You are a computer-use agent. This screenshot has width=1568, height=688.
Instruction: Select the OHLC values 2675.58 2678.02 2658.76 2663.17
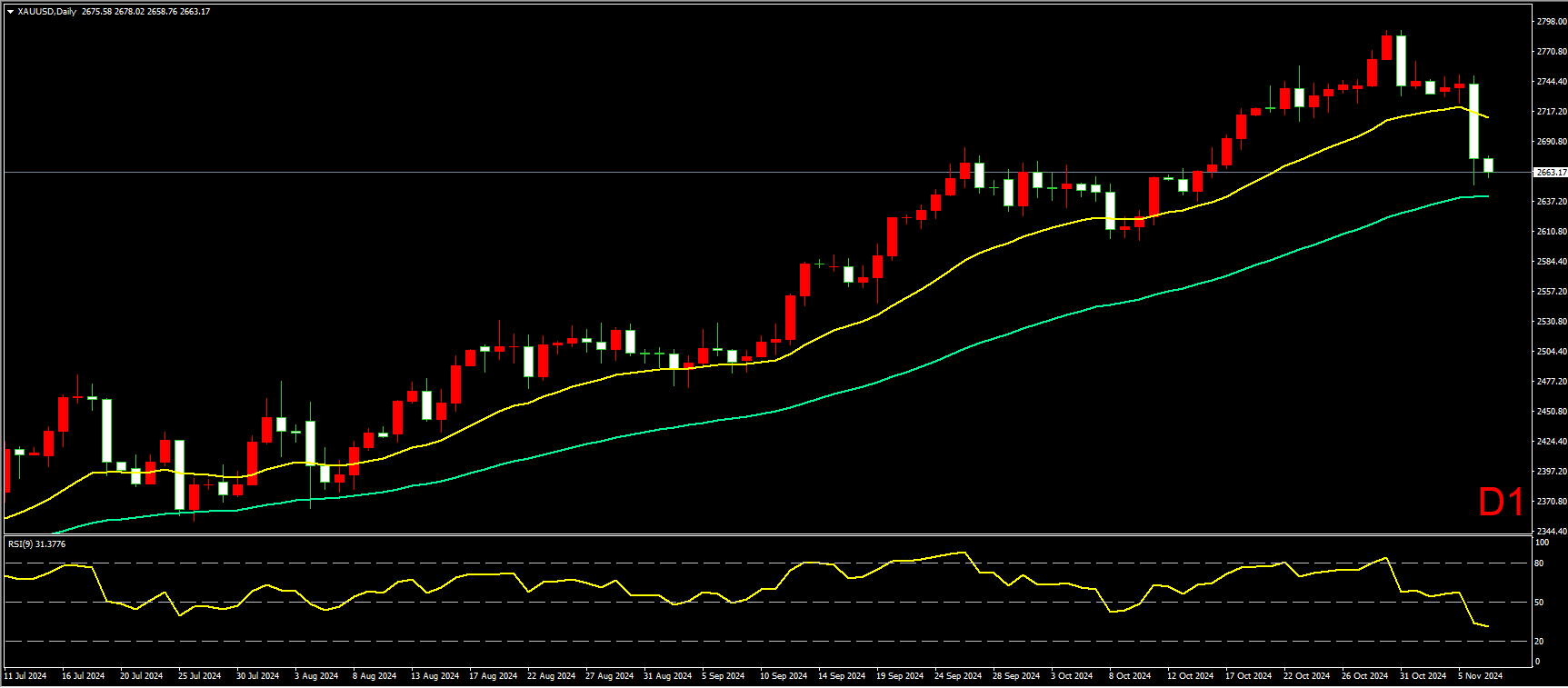click(x=145, y=12)
